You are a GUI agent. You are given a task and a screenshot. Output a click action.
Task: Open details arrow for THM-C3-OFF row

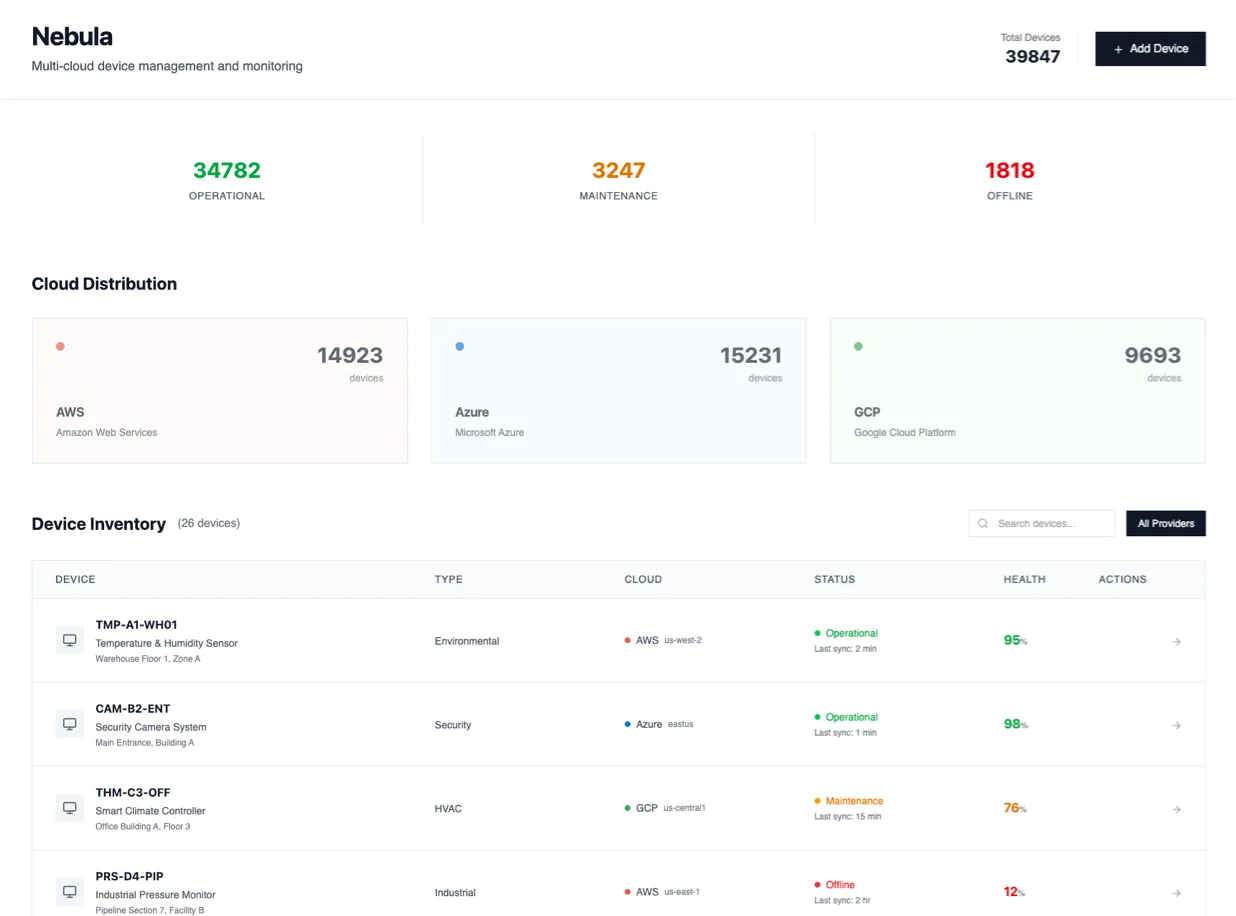click(x=1176, y=810)
